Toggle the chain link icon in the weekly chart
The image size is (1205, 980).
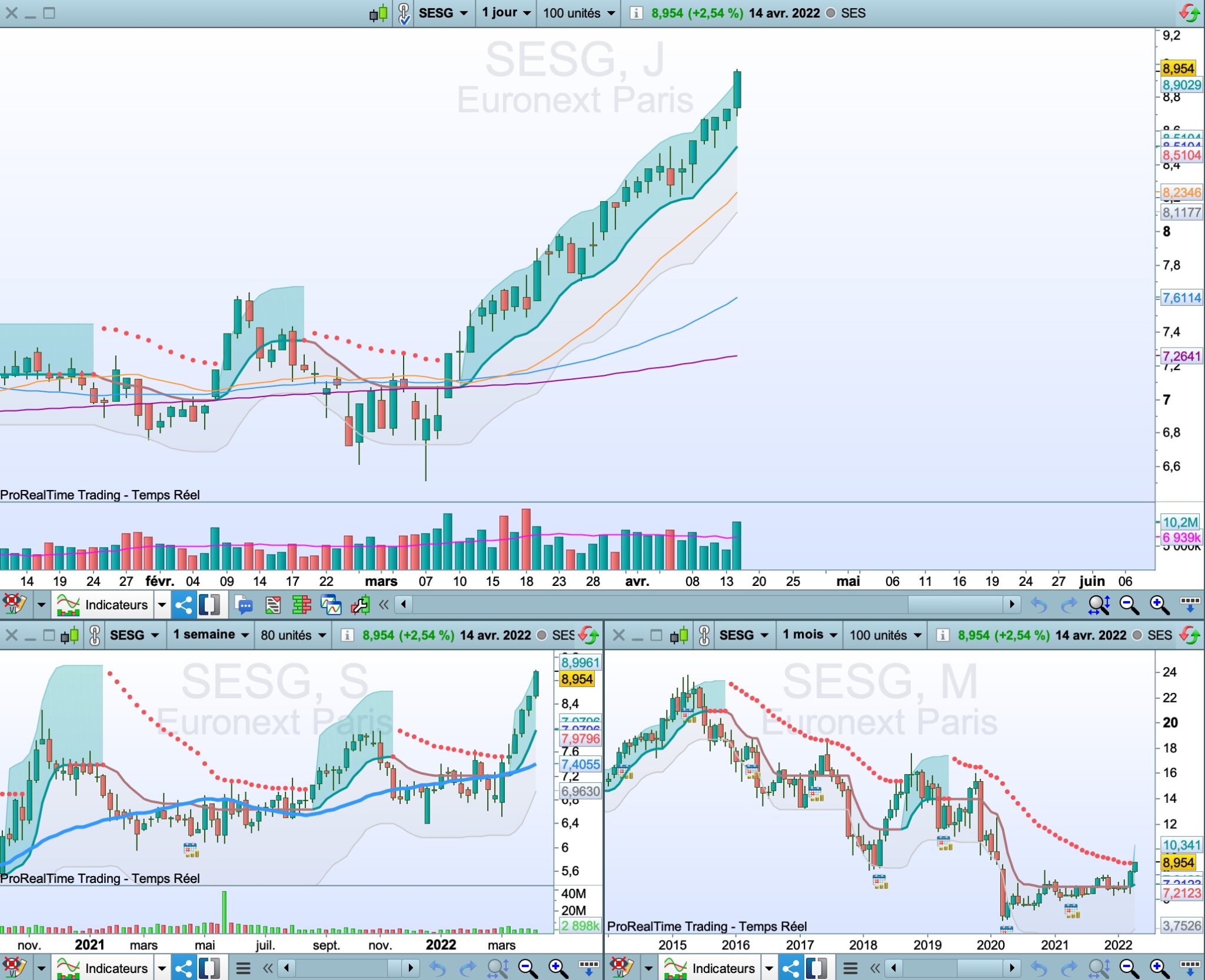point(94,635)
